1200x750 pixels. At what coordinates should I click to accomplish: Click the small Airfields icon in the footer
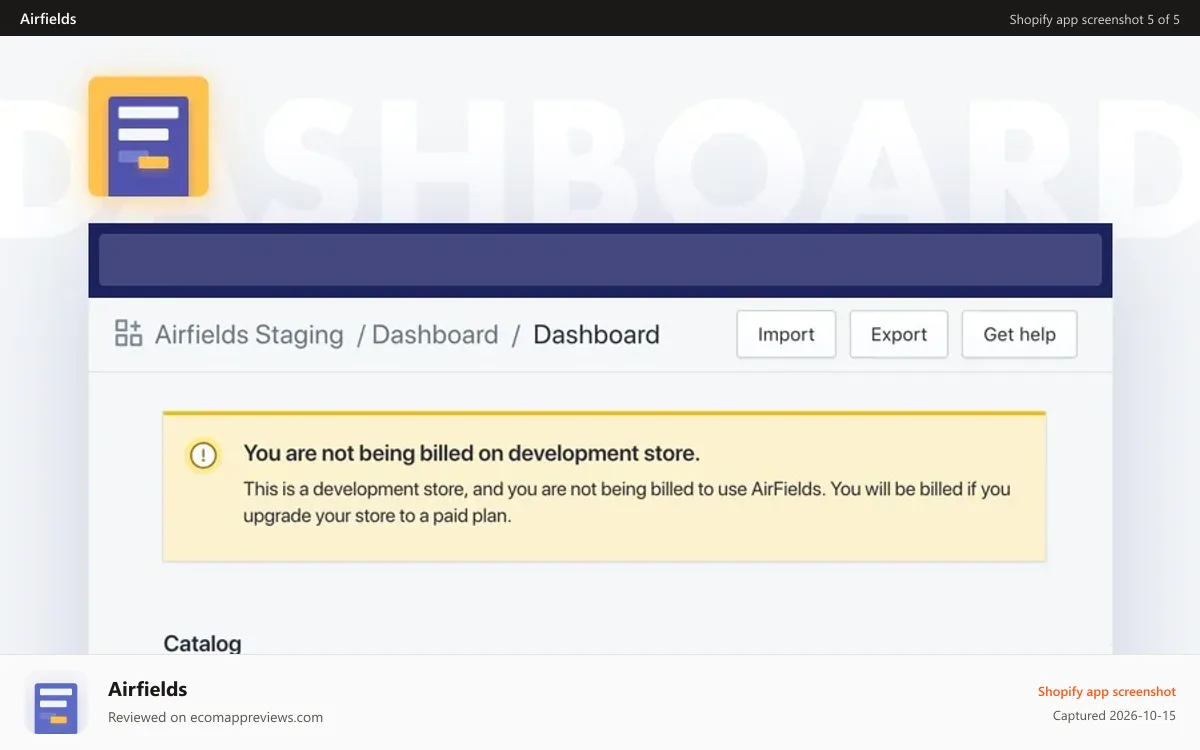click(x=56, y=703)
